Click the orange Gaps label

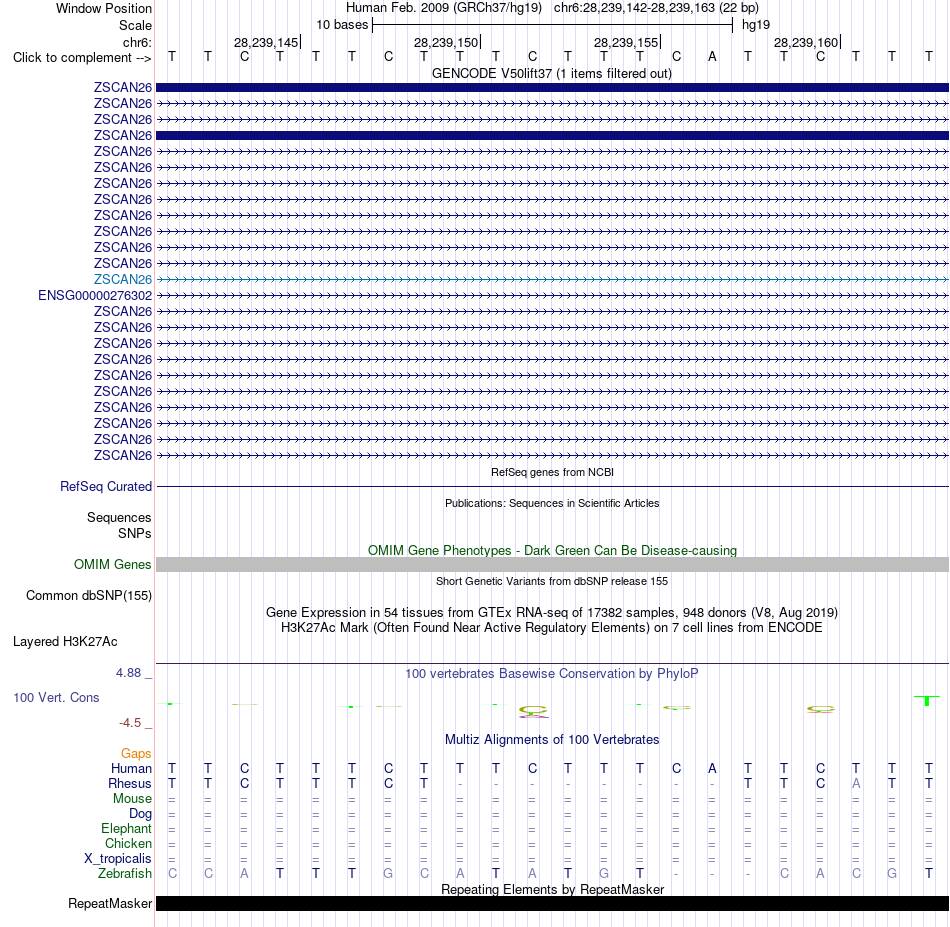(x=136, y=753)
